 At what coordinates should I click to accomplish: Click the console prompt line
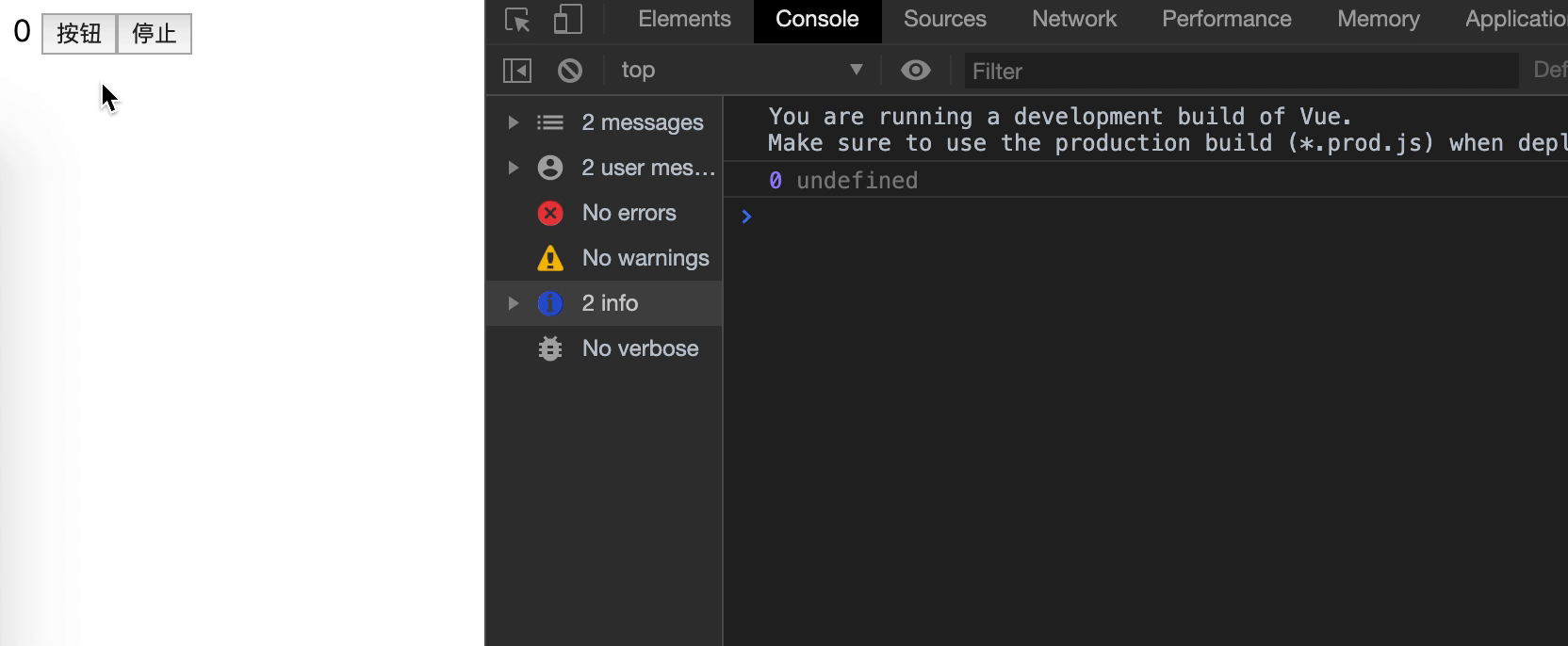click(1131, 217)
